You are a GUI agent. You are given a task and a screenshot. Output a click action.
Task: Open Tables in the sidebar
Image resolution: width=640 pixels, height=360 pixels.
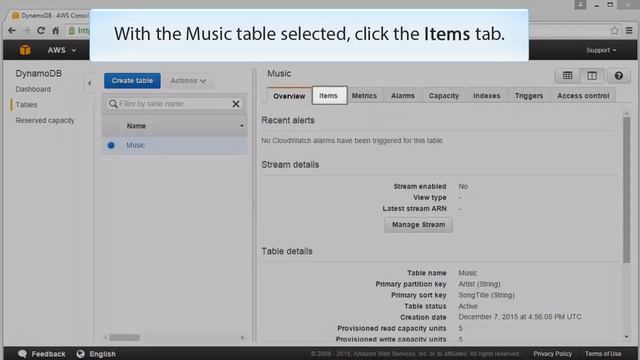[27, 105]
